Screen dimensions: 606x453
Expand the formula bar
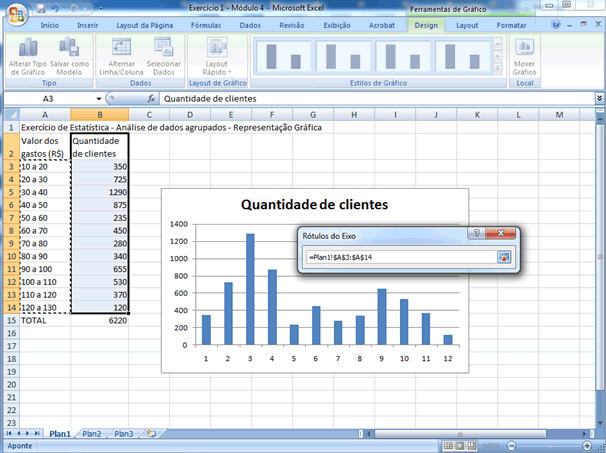[599, 100]
